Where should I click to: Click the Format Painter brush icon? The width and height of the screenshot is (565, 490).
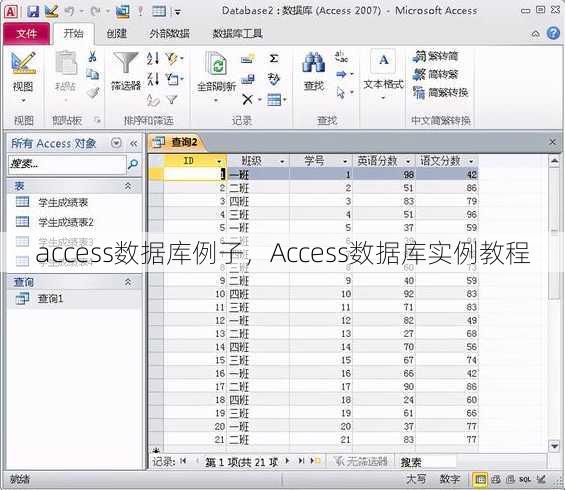(93, 93)
